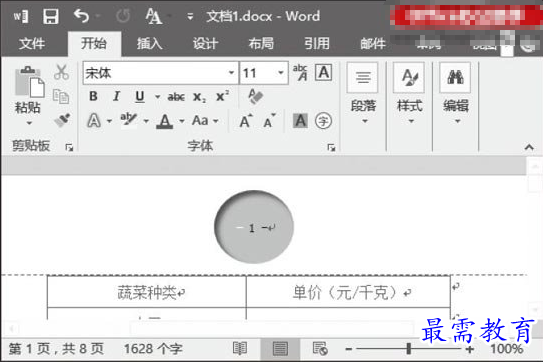Apply text highlight color

point(128,121)
